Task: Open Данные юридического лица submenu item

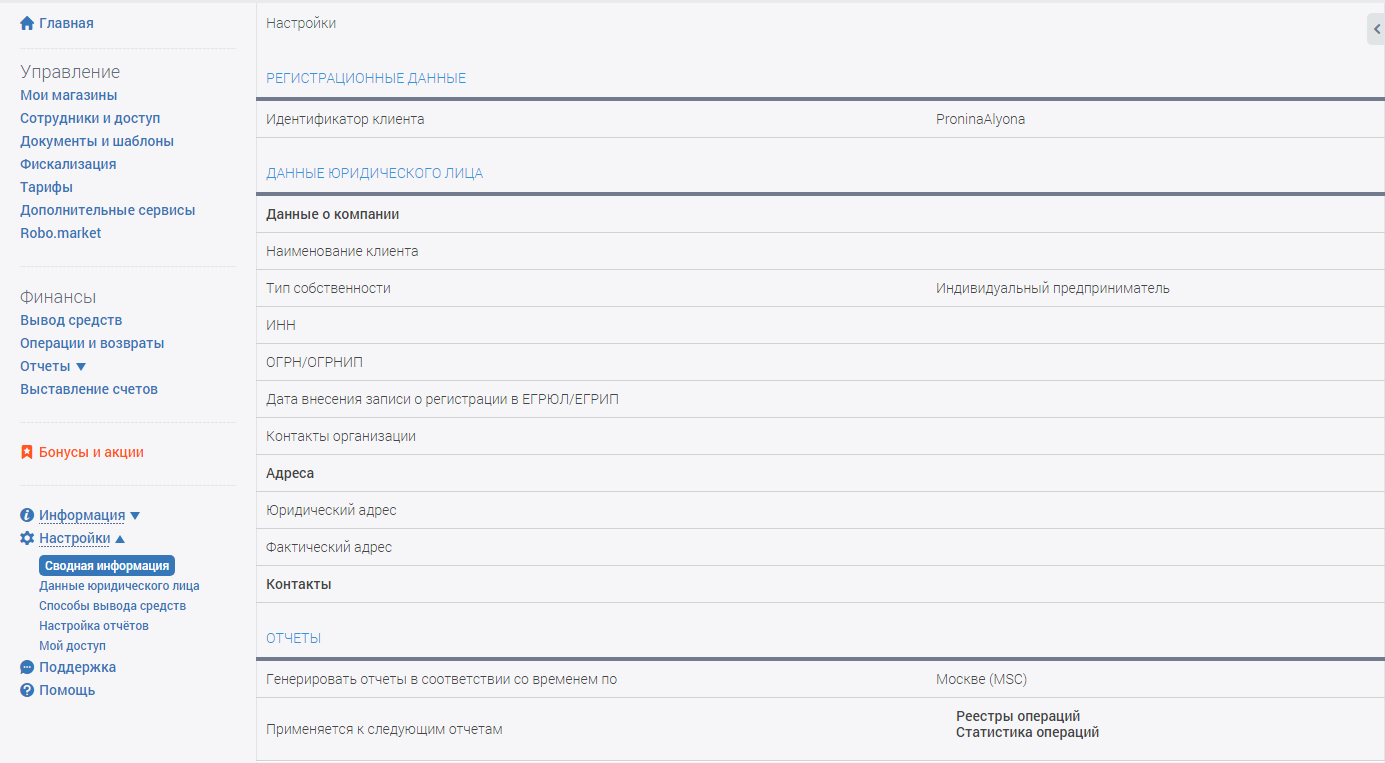Action: click(x=119, y=586)
